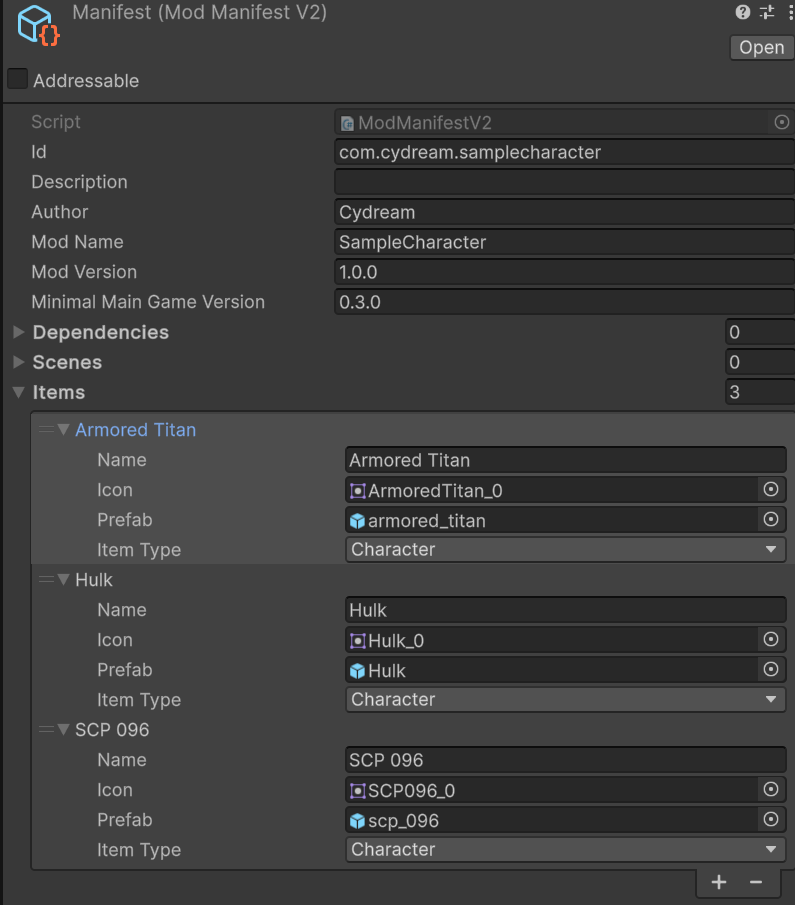795x905 pixels.
Task: Click the Mod Version label
Action: (84, 272)
